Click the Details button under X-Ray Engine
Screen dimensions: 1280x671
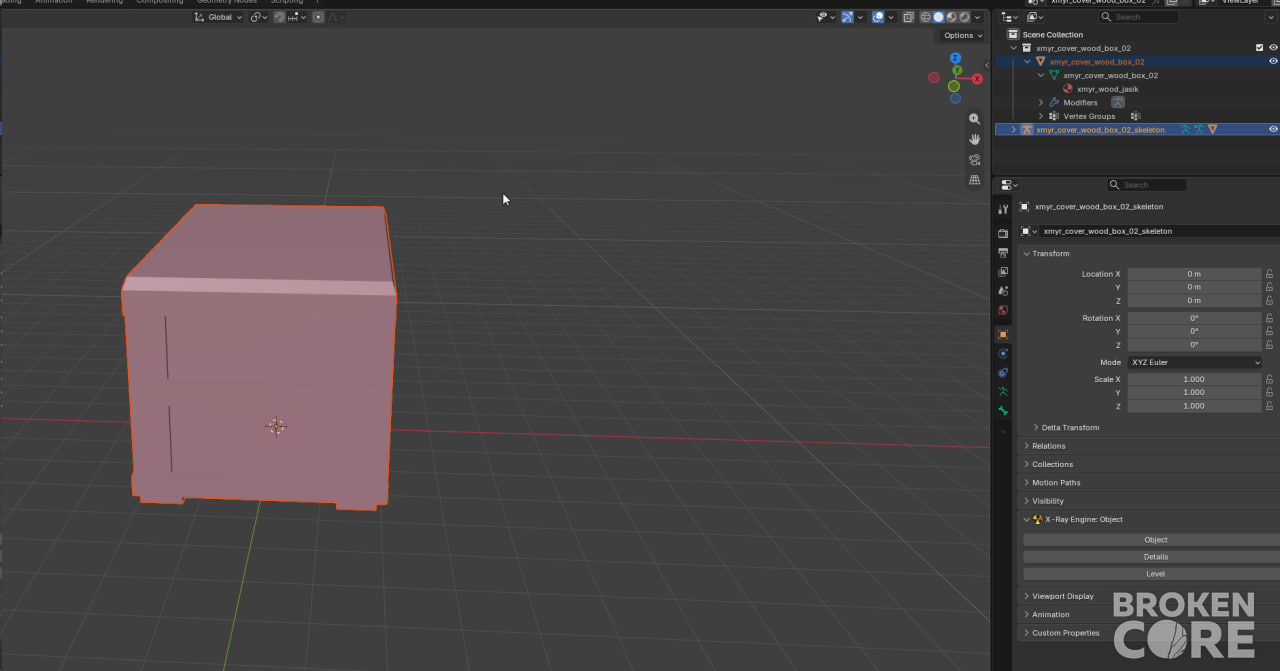coord(1155,557)
